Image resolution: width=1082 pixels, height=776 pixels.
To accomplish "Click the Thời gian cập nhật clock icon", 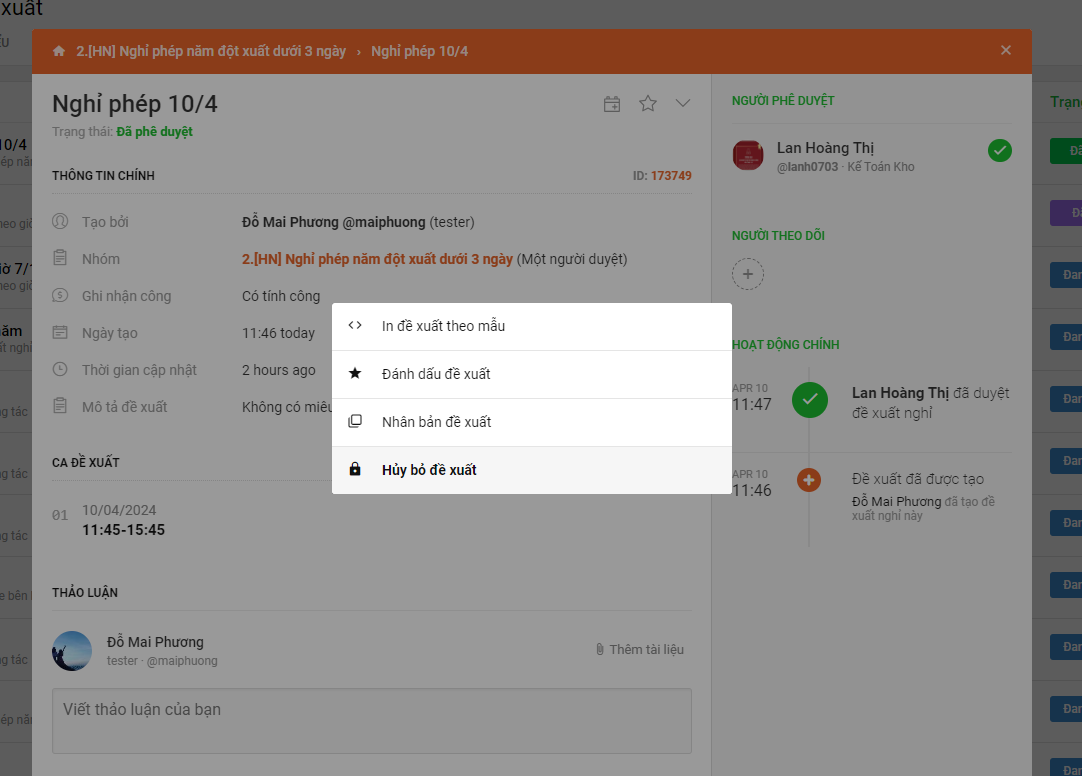I will tap(60, 369).
